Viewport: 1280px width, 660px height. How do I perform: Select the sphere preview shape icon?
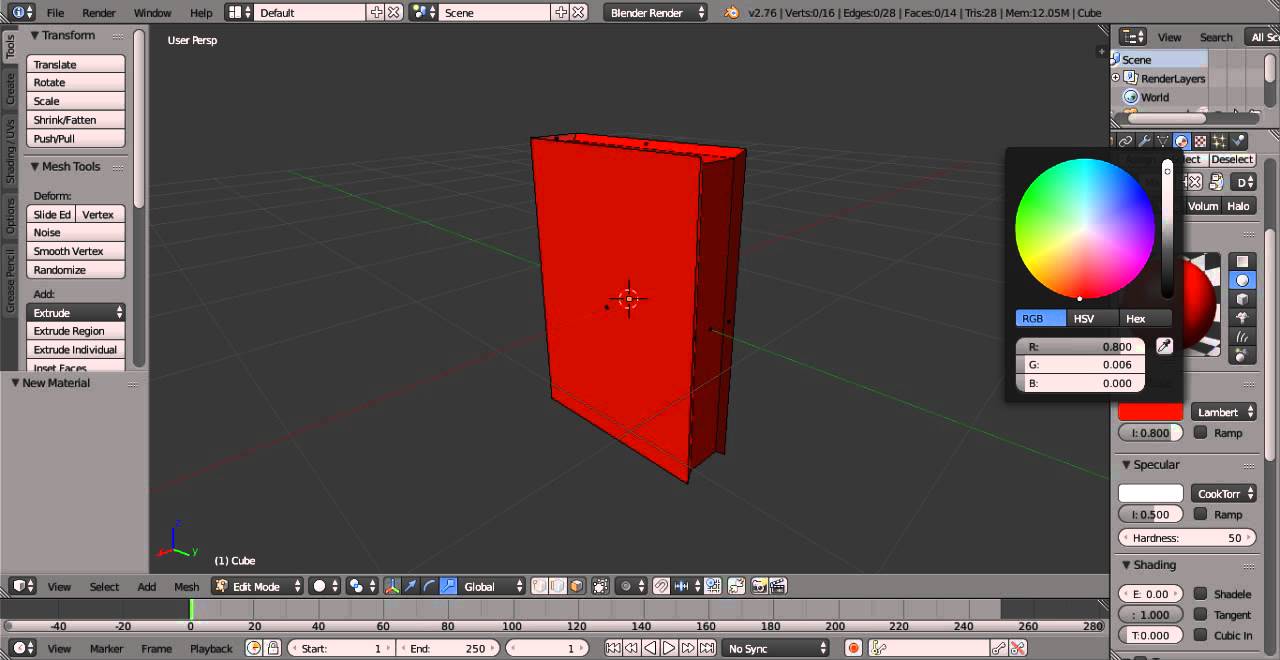(x=1243, y=280)
